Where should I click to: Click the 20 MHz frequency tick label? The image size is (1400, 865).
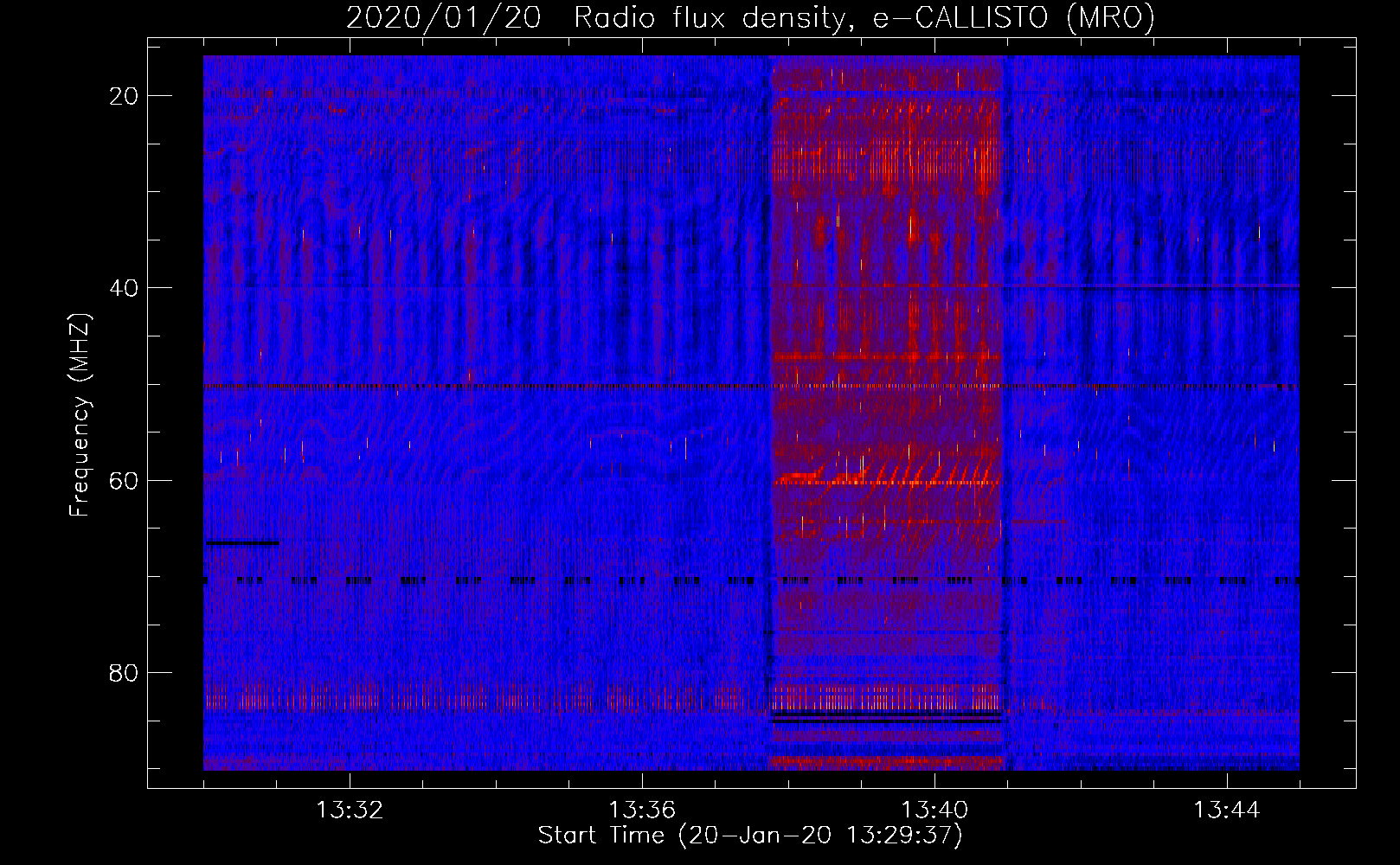[x=125, y=96]
